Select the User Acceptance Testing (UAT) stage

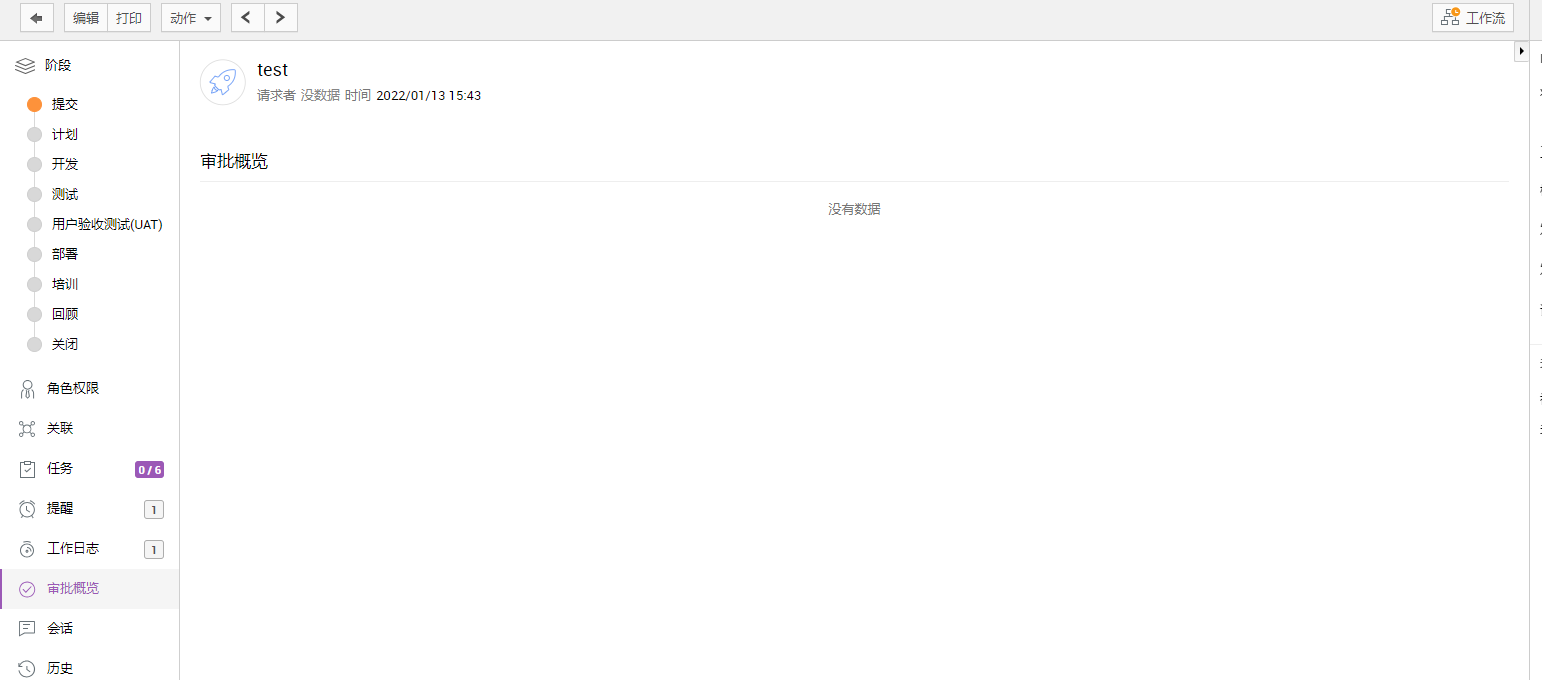[106, 224]
